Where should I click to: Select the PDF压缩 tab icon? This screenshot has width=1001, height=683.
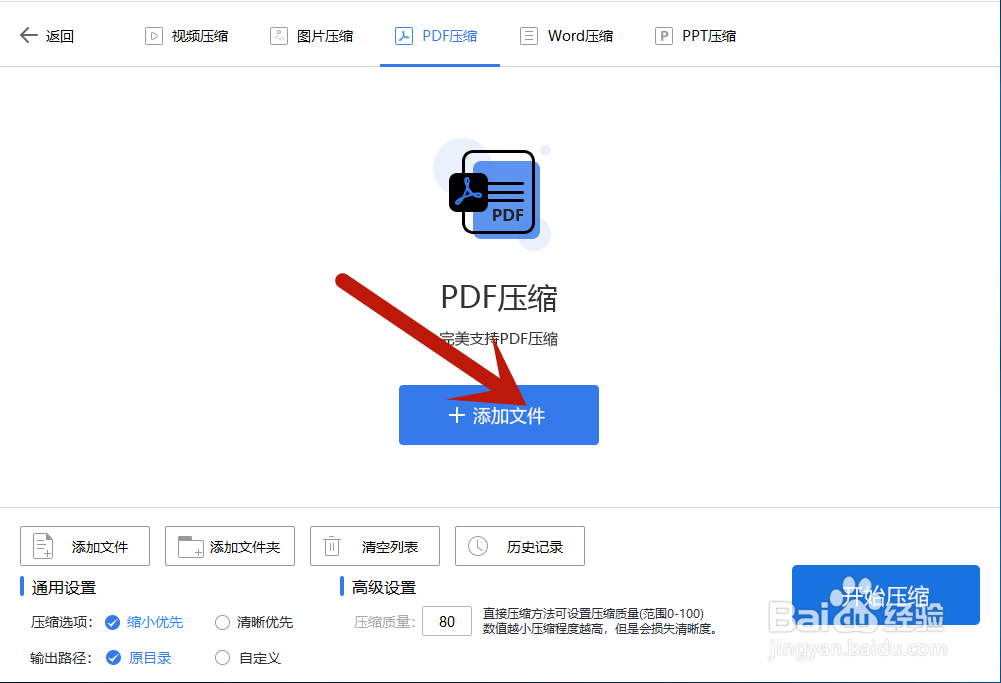[x=403, y=35]
